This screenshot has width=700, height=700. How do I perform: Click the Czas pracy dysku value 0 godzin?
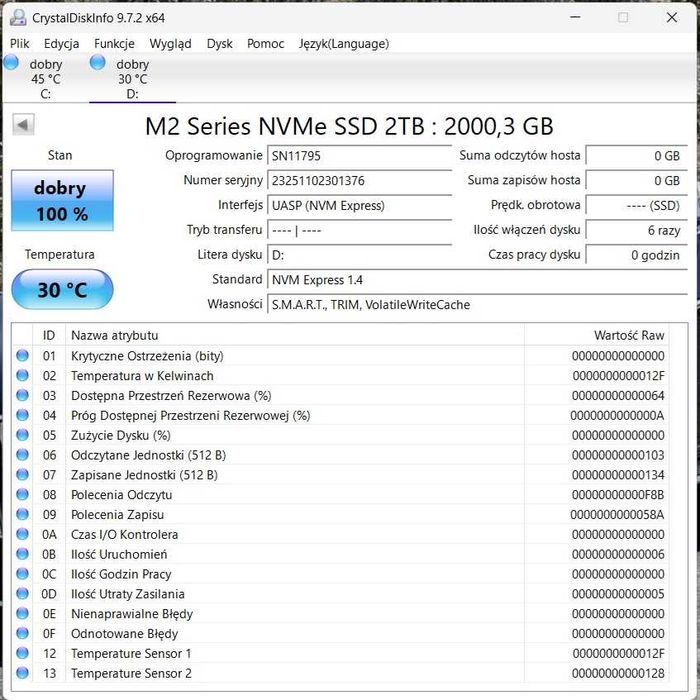[636, 255]
